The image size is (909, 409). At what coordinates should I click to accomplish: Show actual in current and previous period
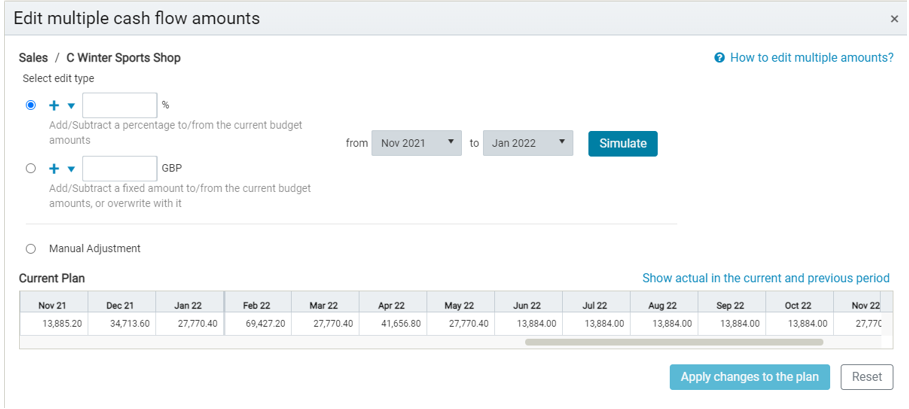(x=766, y=279)
